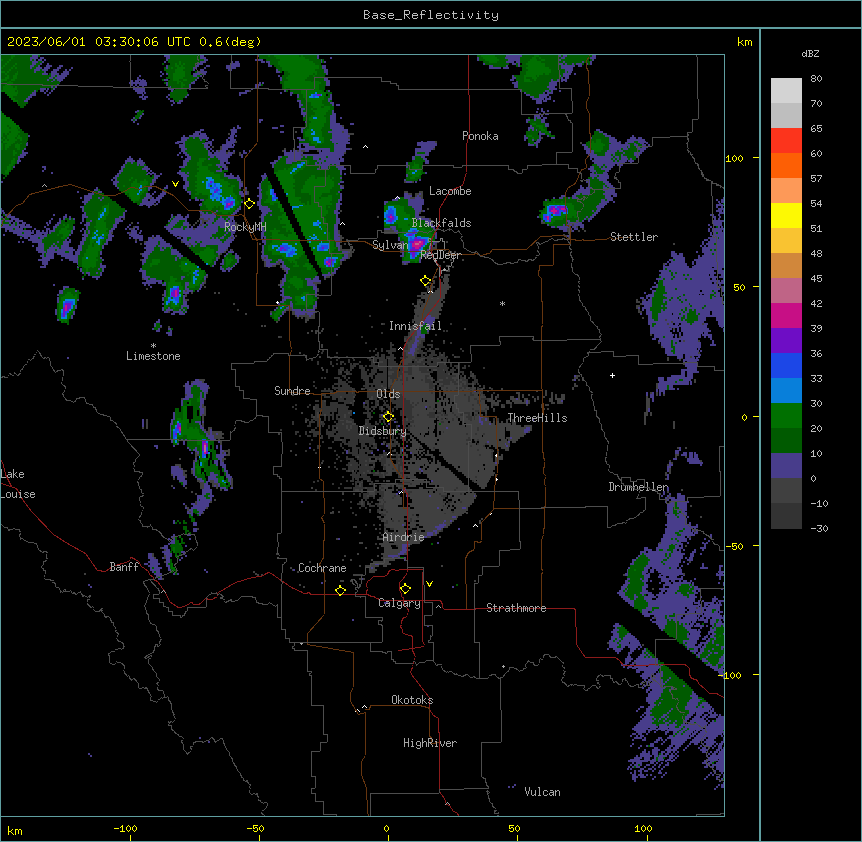862x842 pixels.
Task: Click the -30 value in the dBZ legend
Action: point(819,528)
